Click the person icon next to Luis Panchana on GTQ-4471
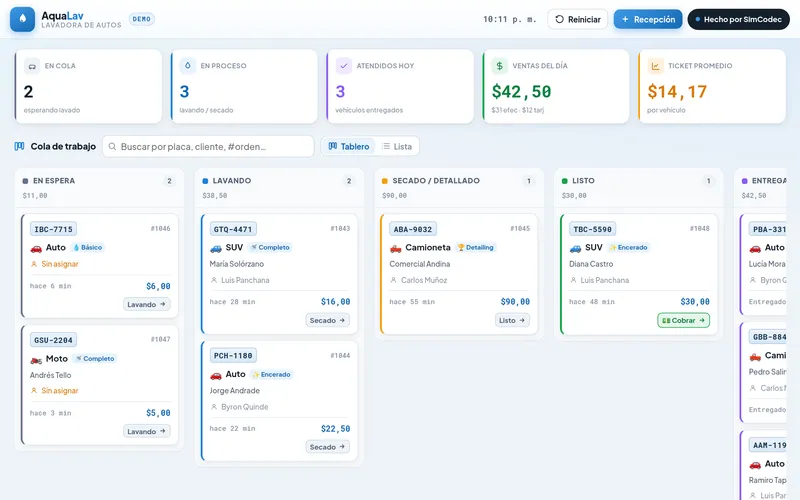 click(214, 280)
